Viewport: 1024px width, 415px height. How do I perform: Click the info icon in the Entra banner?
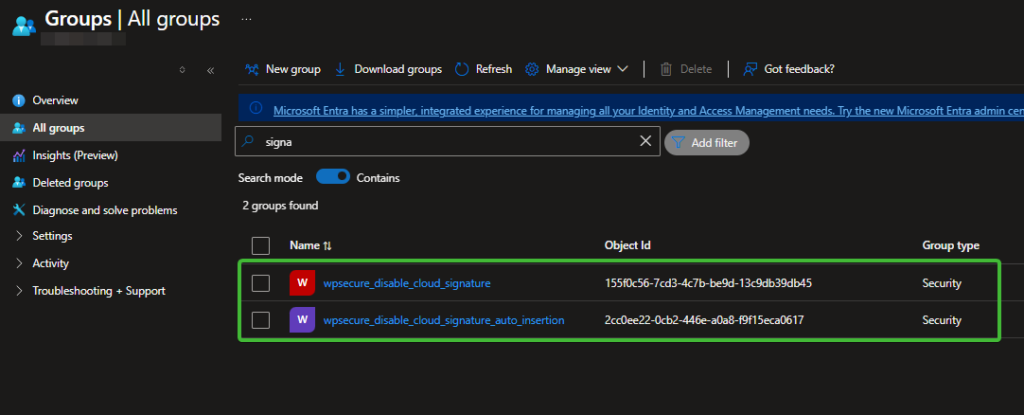pos(255,108)
